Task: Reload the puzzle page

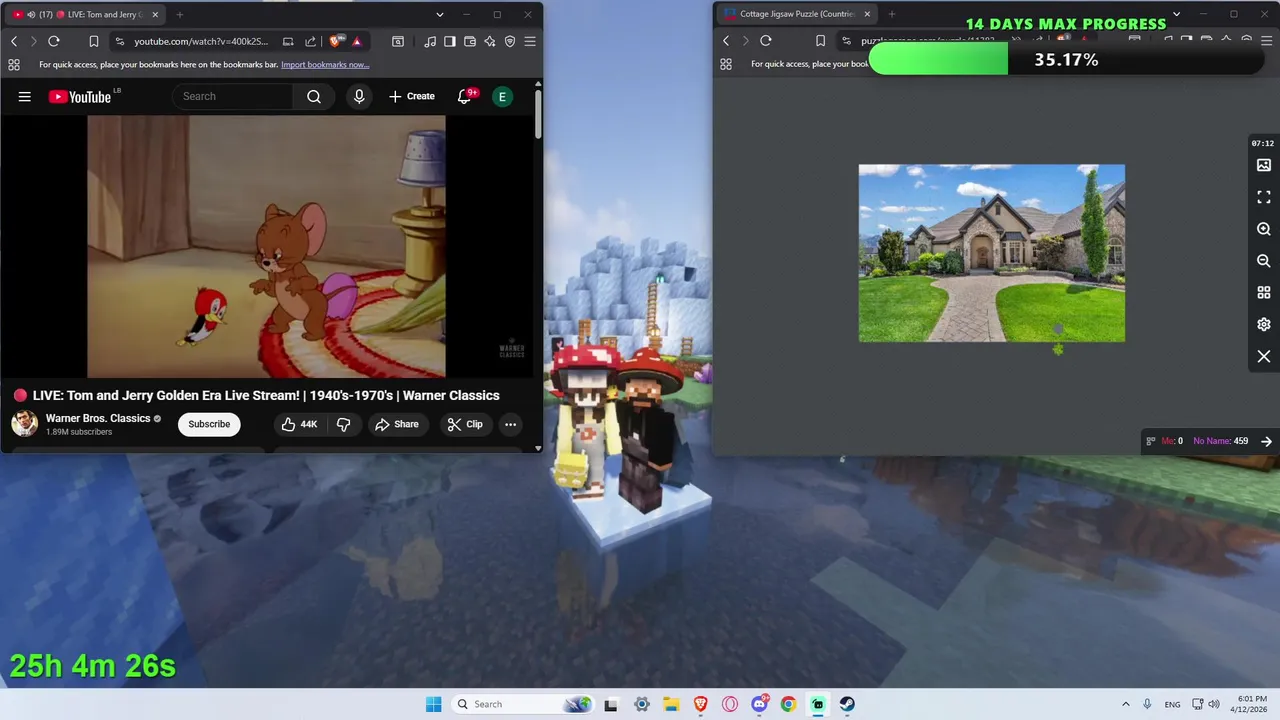Action: pos(766,41)
